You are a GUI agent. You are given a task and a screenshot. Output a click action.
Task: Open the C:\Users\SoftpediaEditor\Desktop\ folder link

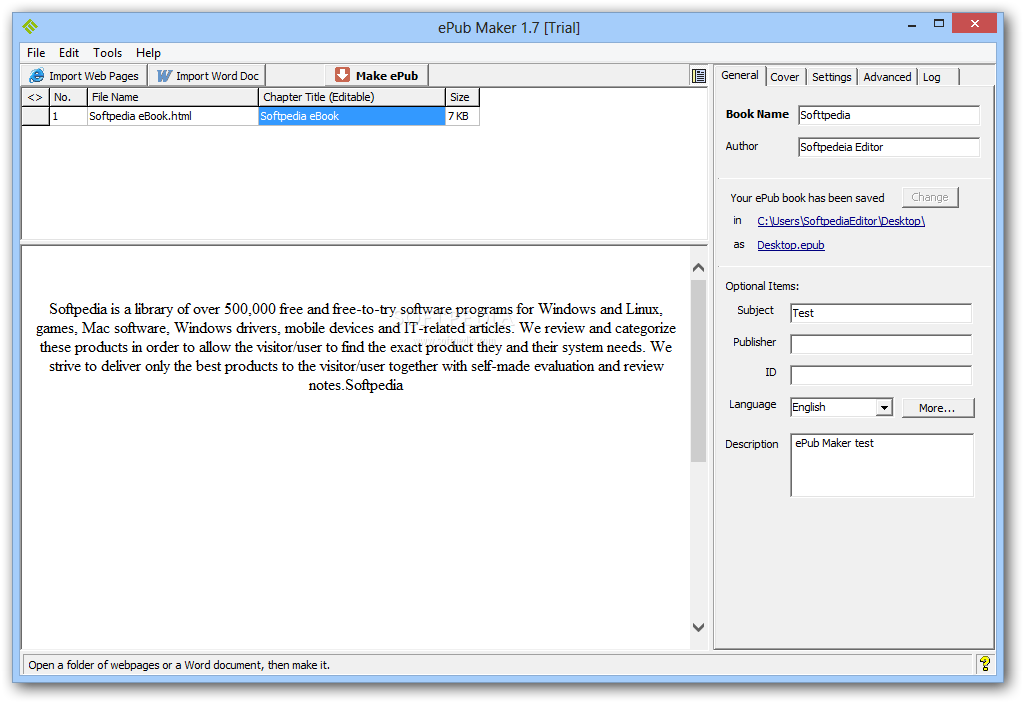point(841,221)
